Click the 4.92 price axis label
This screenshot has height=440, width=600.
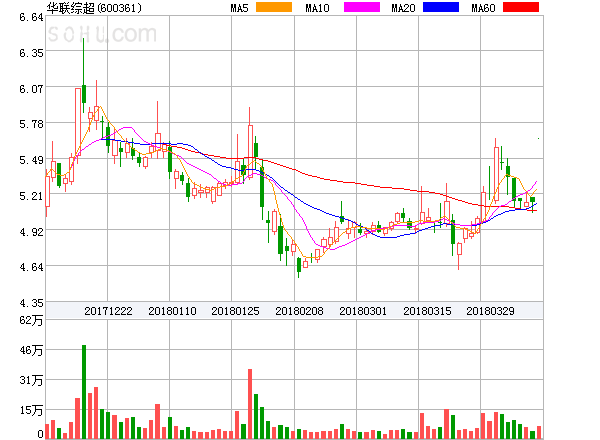[31, 232]
